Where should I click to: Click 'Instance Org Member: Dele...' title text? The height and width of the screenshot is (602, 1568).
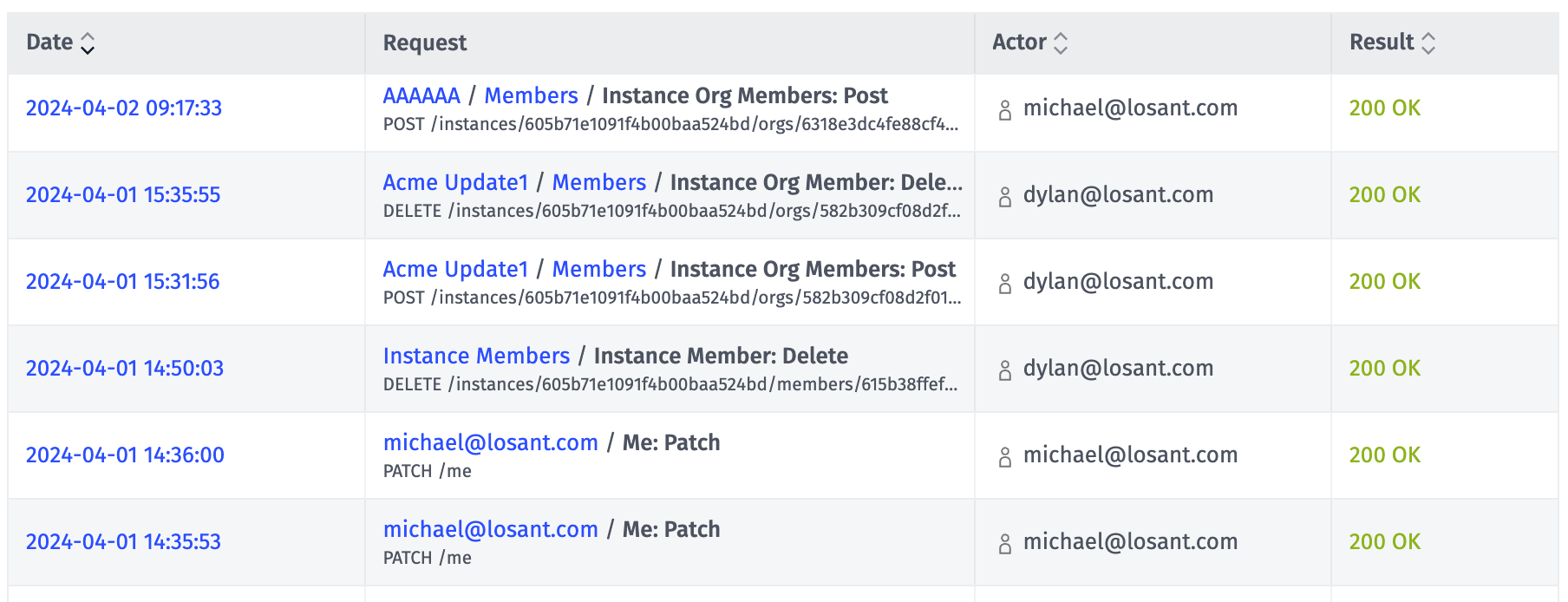click(x=816, y=182)
